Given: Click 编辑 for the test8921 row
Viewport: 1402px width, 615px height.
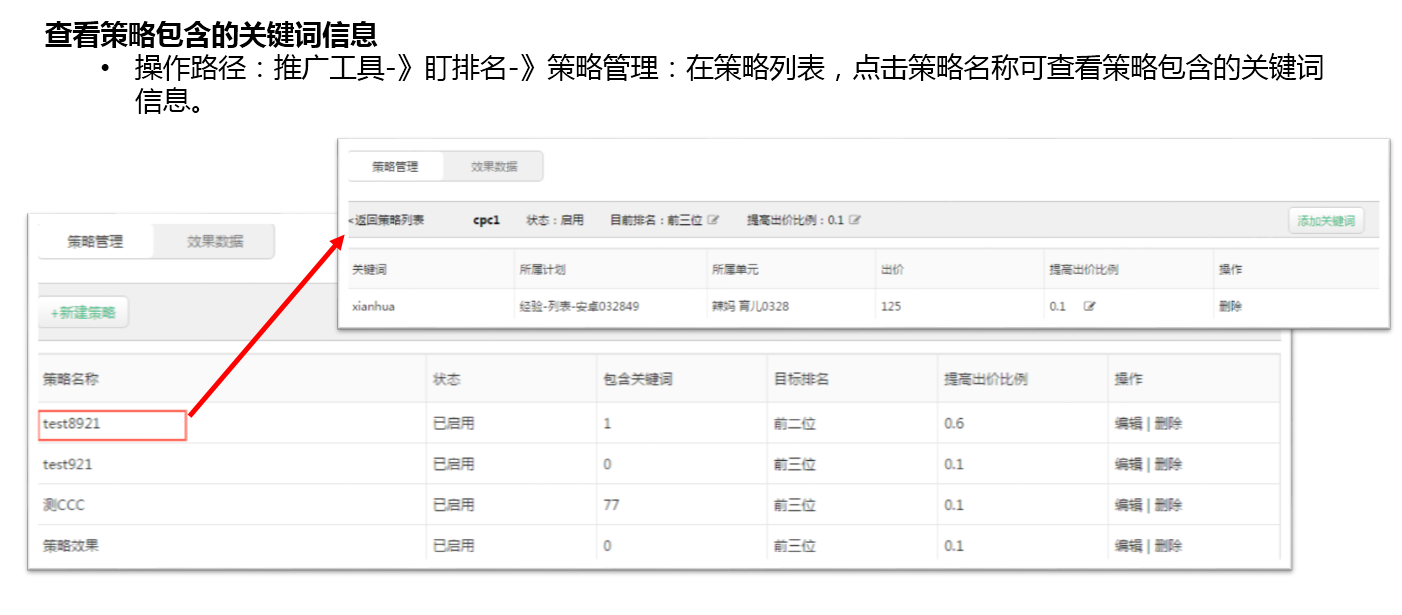Looking at the screenshot, I should [1128, 423].
